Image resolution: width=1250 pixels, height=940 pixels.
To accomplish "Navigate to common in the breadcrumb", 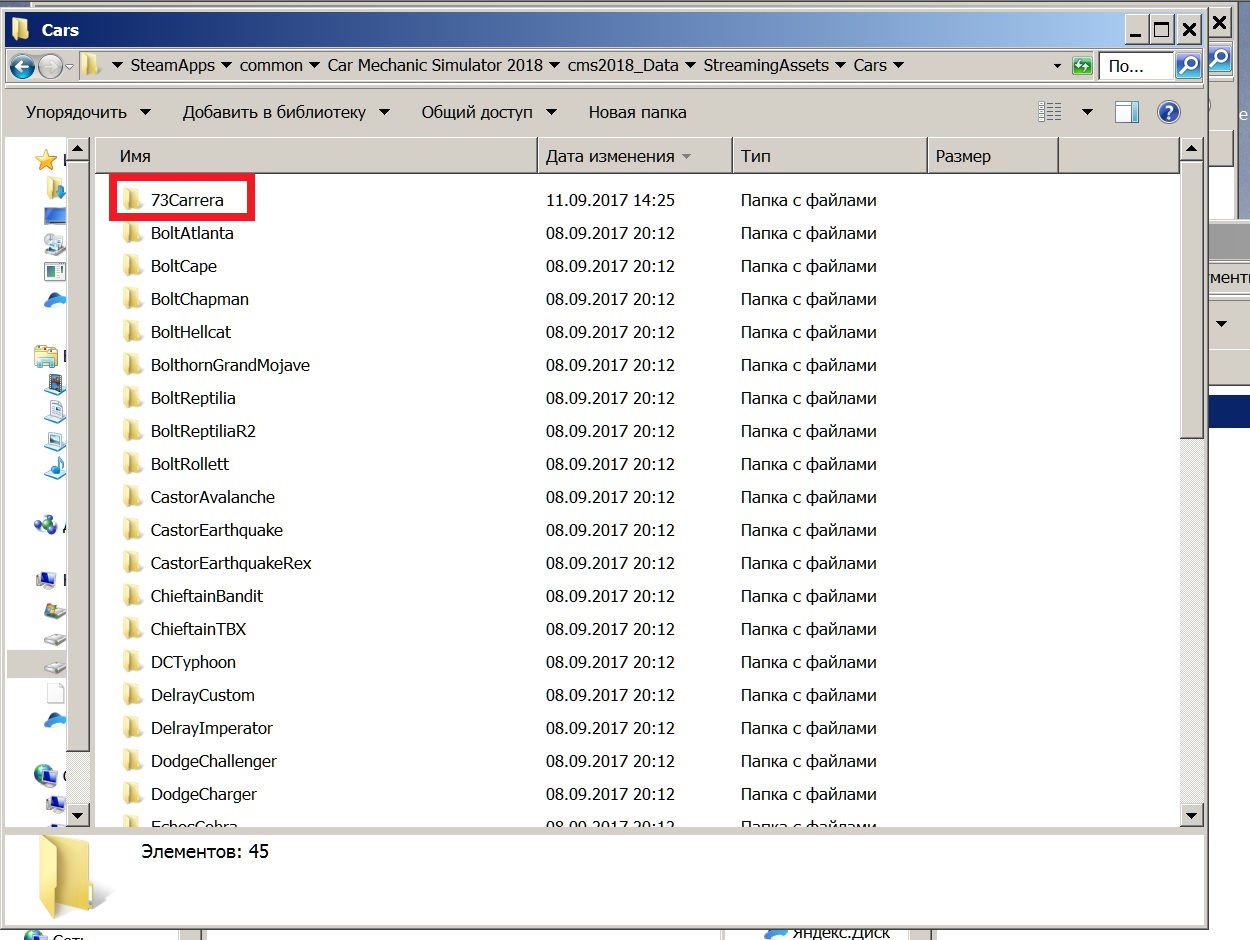I will [x=271, y=66].
